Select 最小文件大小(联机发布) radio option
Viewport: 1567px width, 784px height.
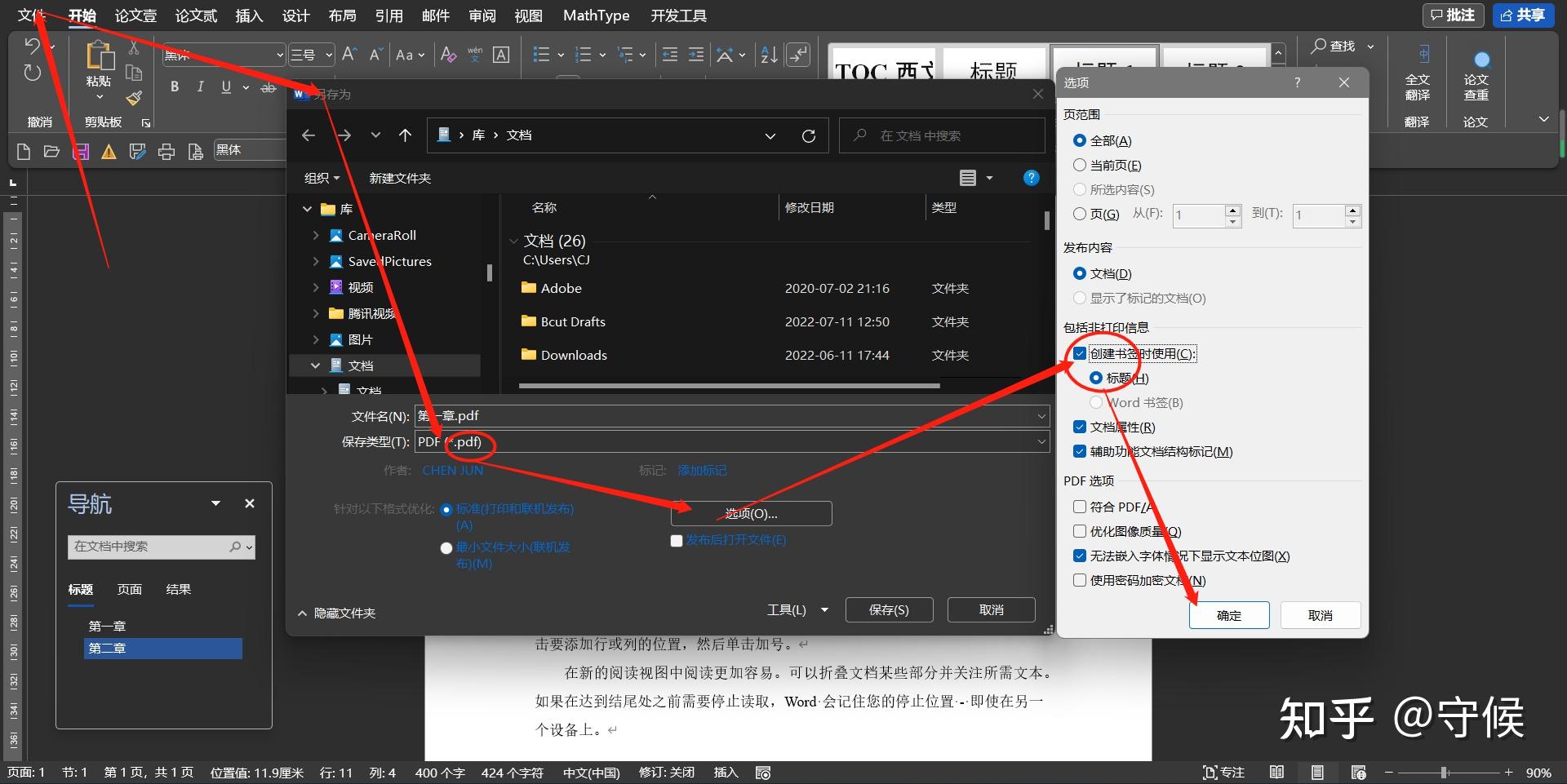[446, 548]
